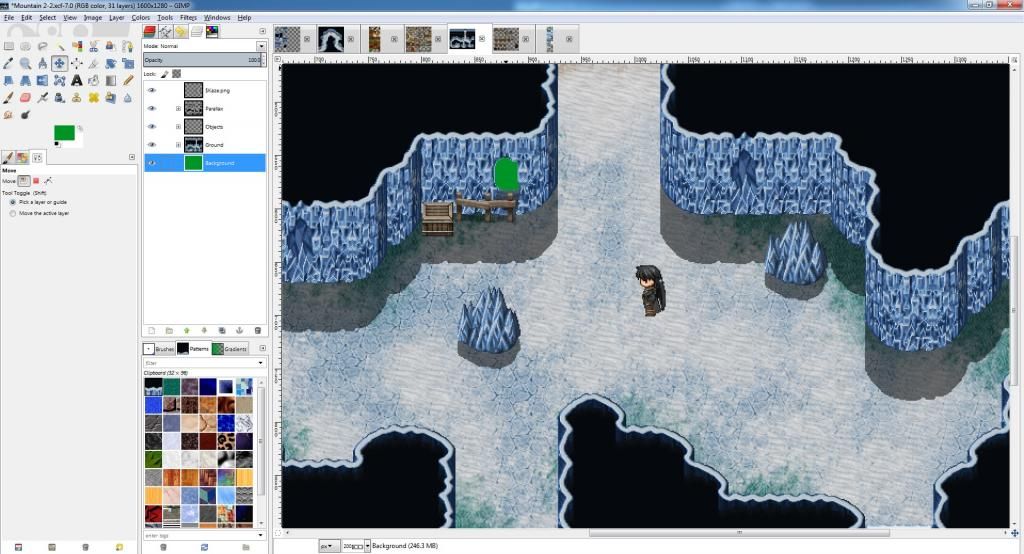Screen dimensions: 1024x554
Task: Open the layer Mode dropdown
Action: (204, 46)
